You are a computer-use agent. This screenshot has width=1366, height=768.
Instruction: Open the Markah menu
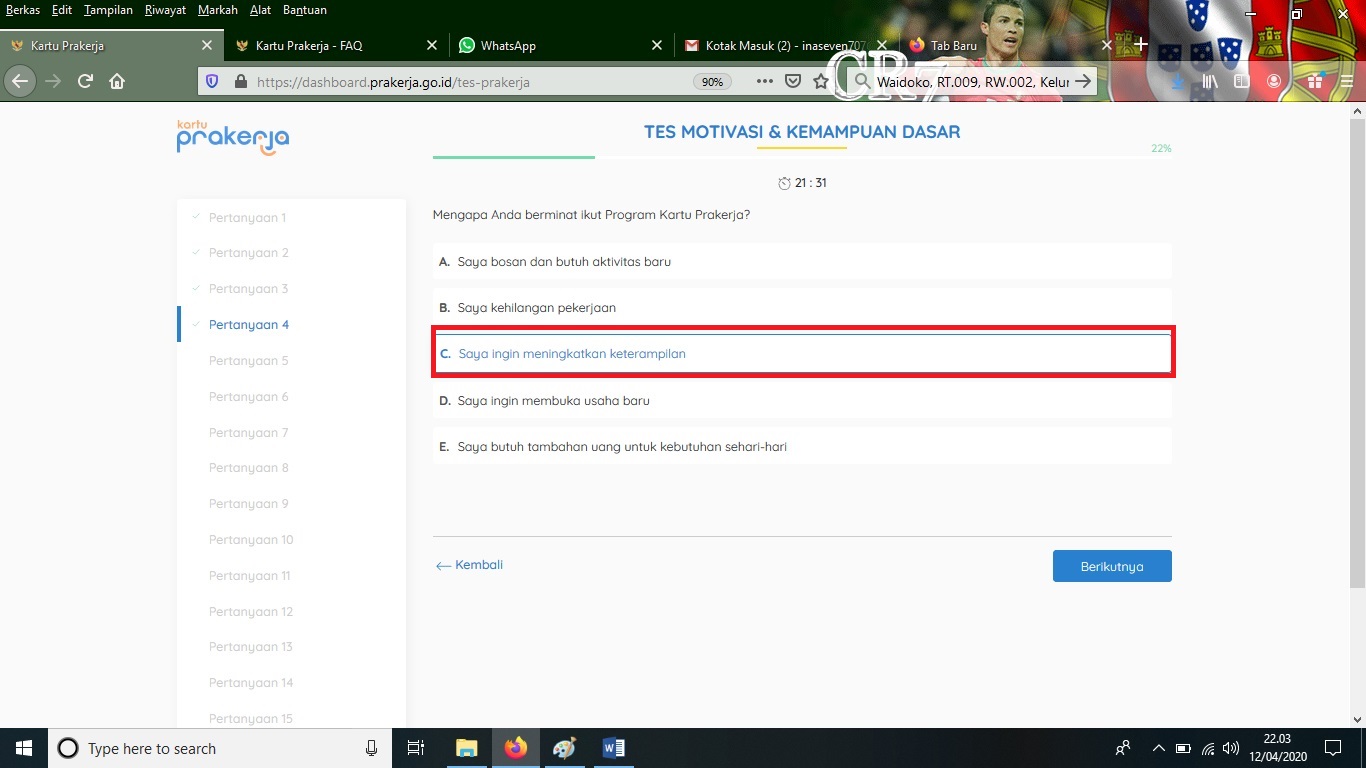coord(218,10)
